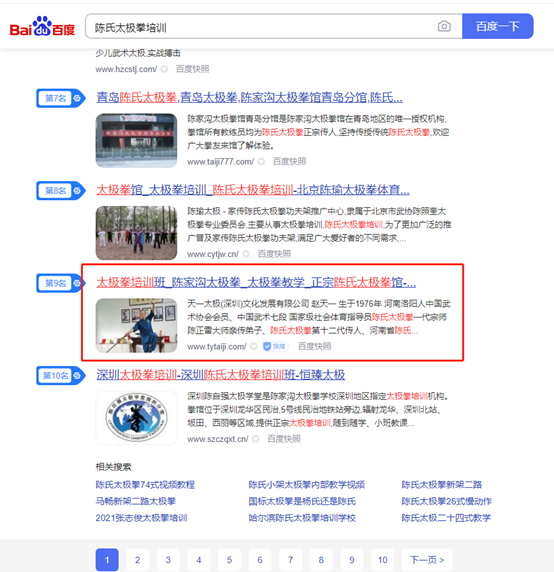Click the thumbnail of the martial artist with sword
Image resolution: width=554 pixels, height=572 pixels.
[136, 325]
